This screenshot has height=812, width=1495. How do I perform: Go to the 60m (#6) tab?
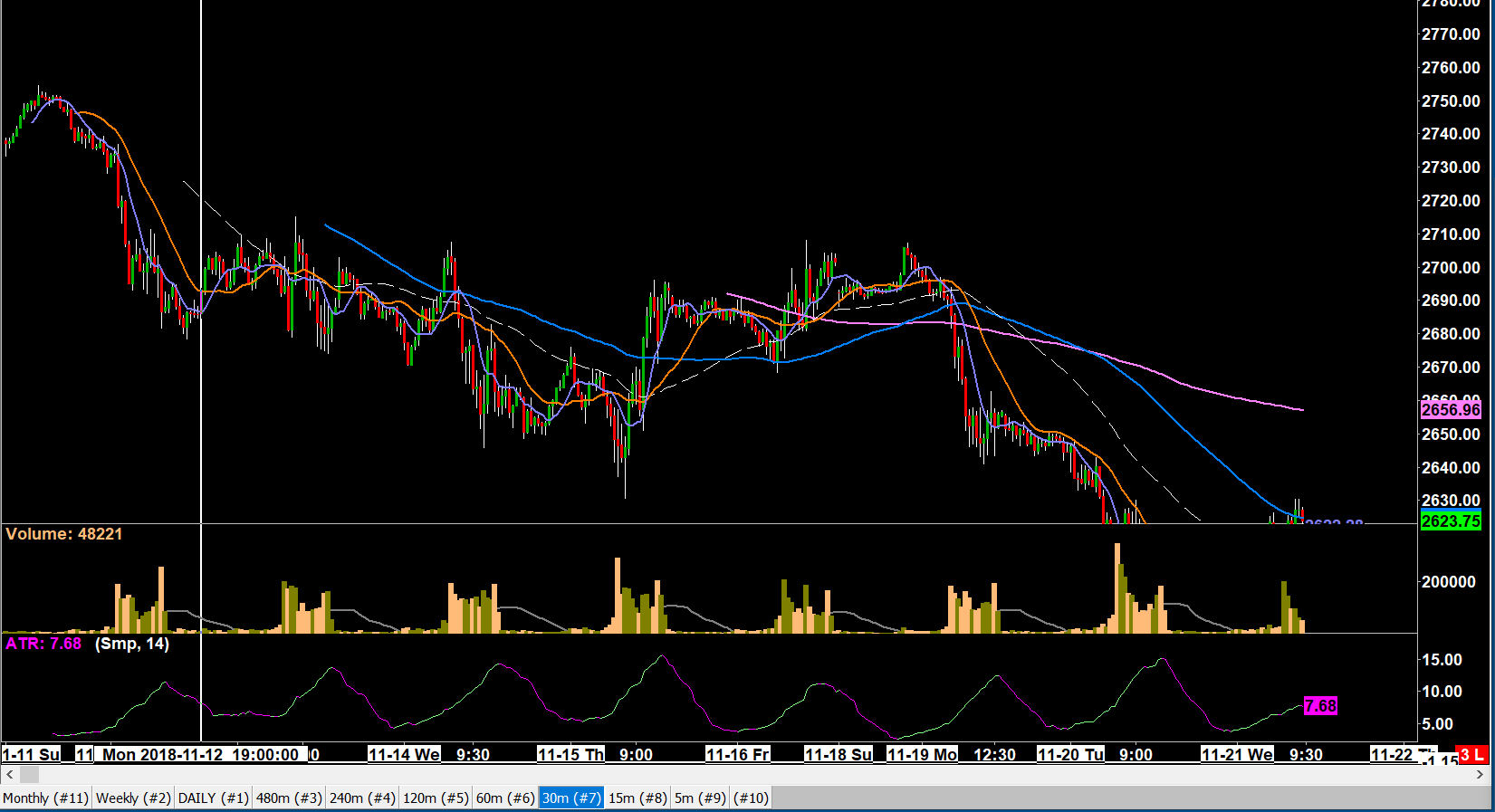click(505, 798)
